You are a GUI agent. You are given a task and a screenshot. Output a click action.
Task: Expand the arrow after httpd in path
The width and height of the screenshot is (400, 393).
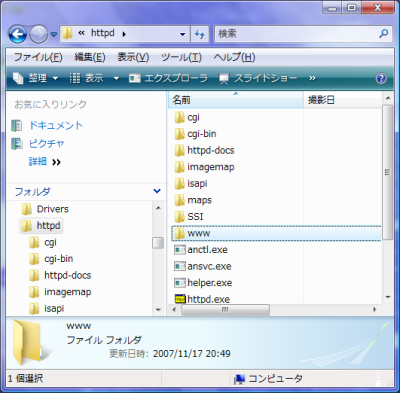124,34
